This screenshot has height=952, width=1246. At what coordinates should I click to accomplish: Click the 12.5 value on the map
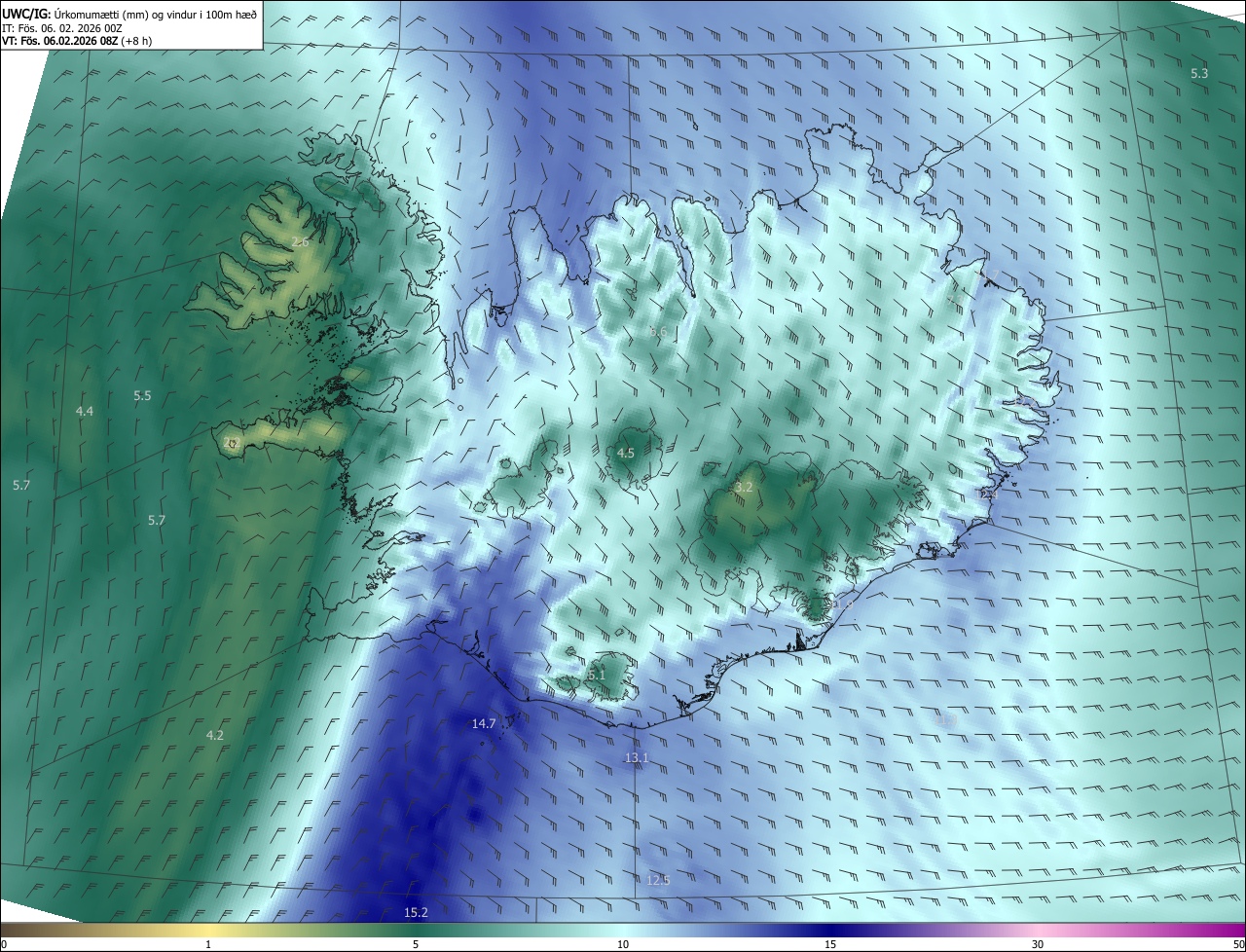tap(658, 880)
